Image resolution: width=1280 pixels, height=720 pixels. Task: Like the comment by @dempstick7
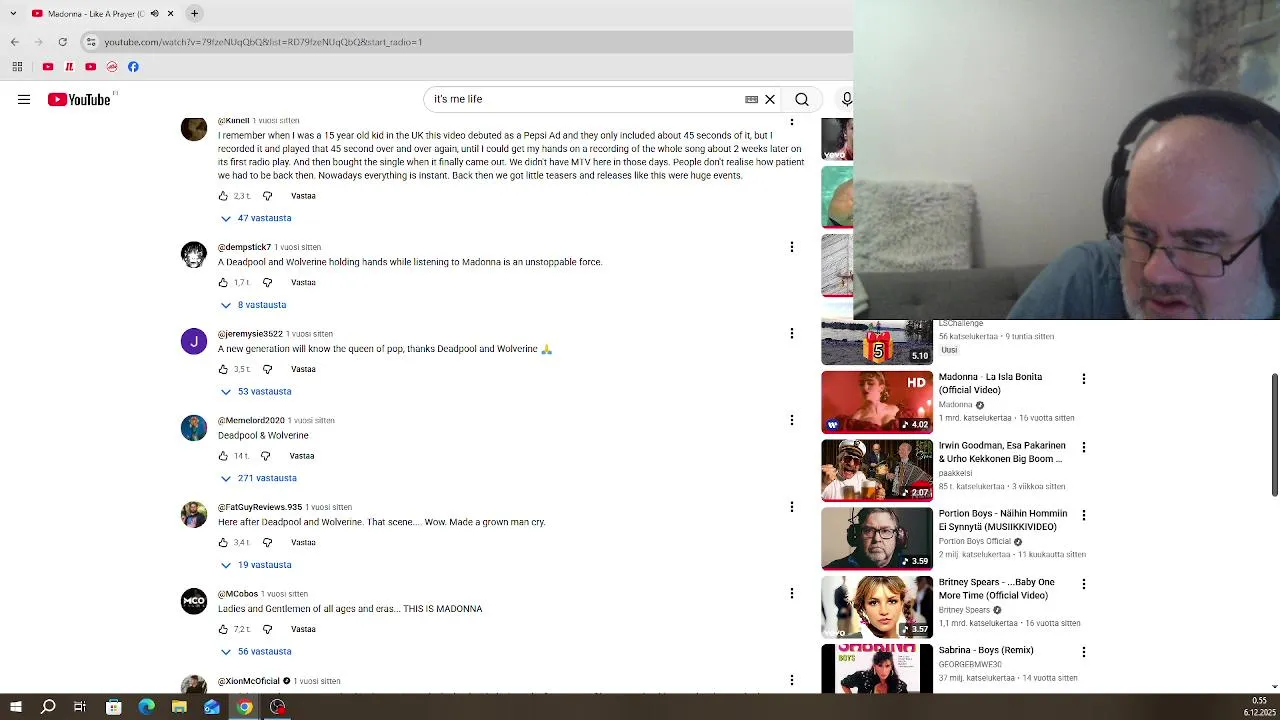click(223, 282)
